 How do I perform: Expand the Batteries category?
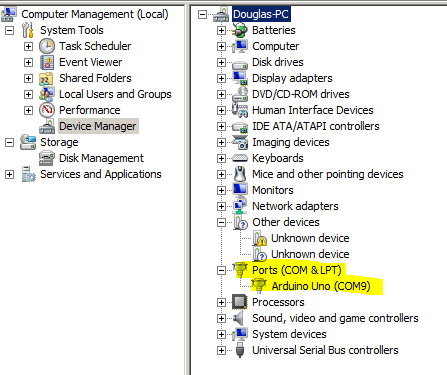(221, 30)
